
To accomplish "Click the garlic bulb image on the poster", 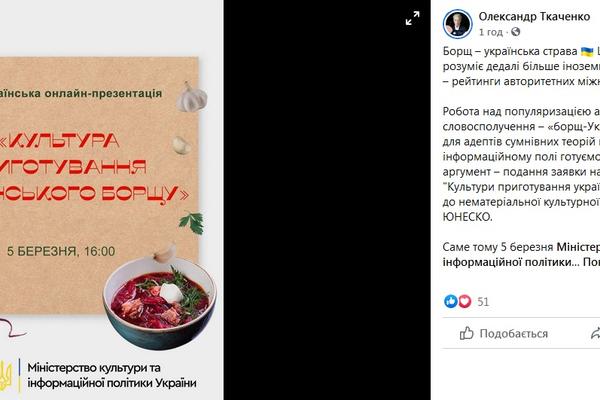I will [192, 98].
